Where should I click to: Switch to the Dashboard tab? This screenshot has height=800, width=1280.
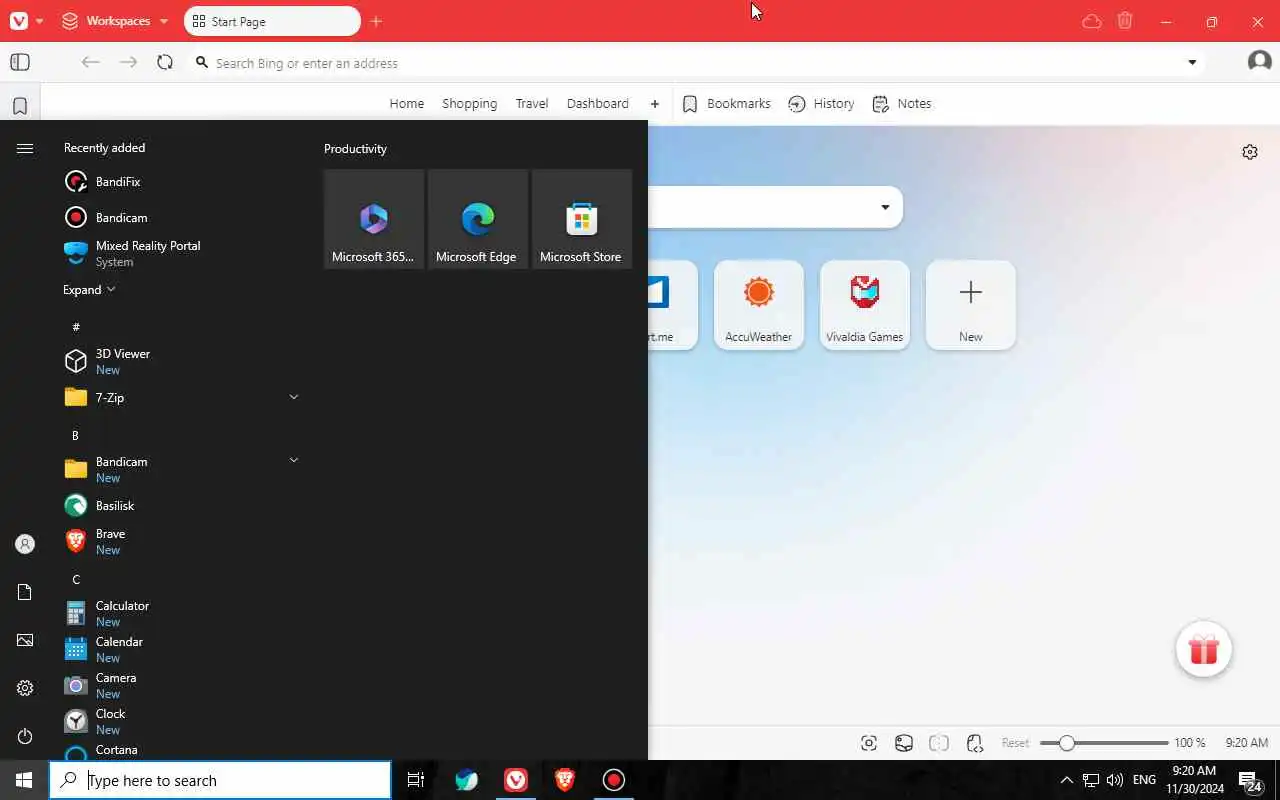click(x=598, y=104)
